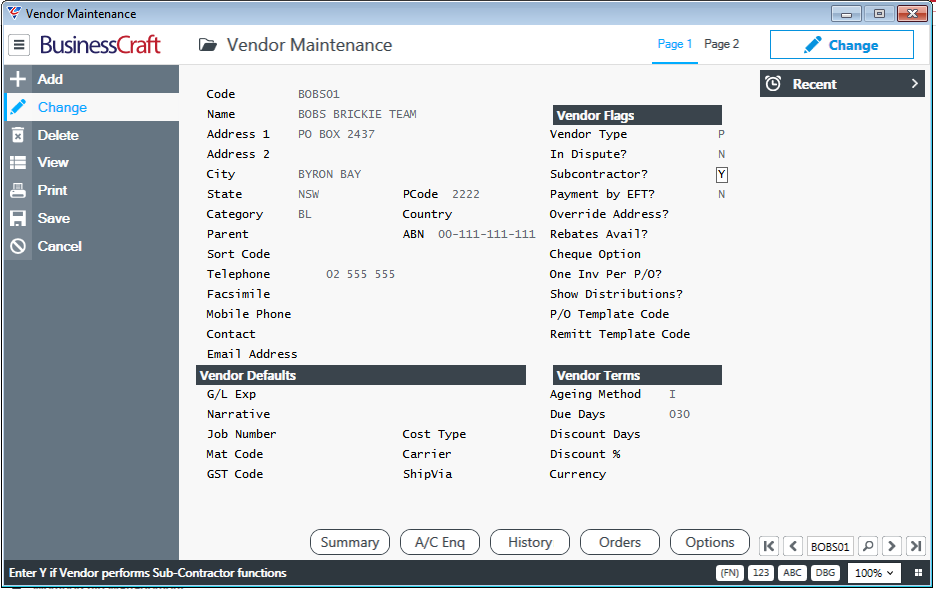Open the A/C Enq button
Viewport: 936px width, 589px height.
click(x=440, y=542)
